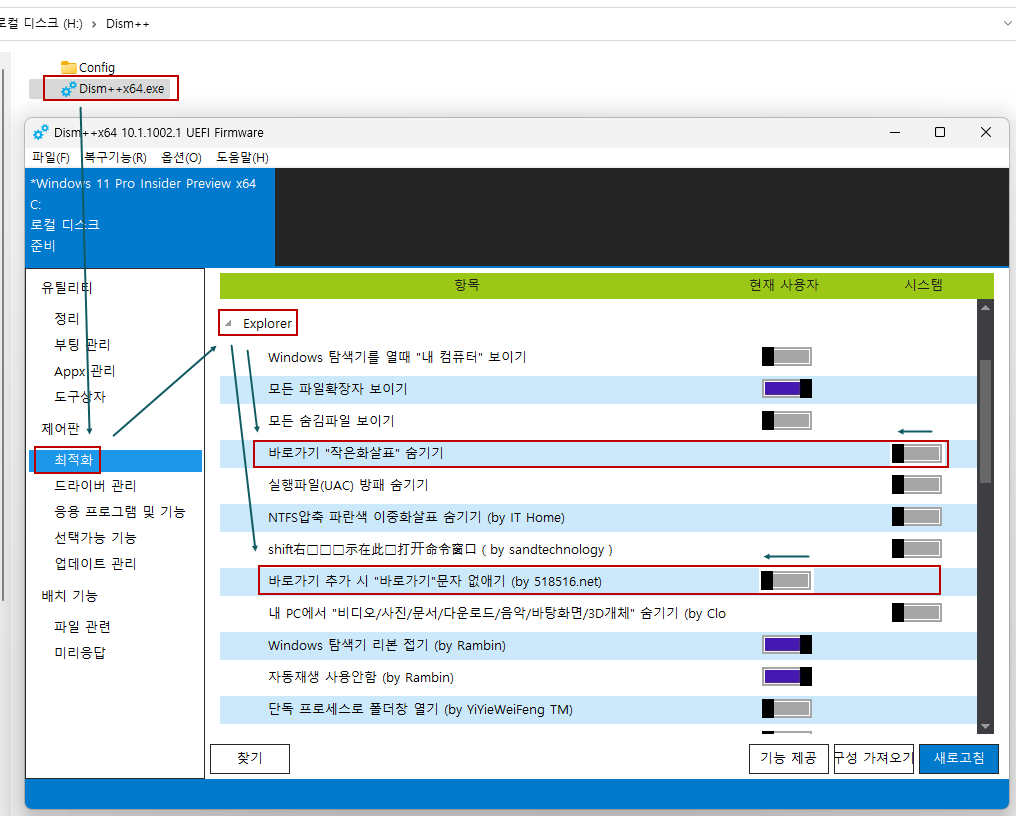1016x816 pixels.
Task: Click scrollbar up arrow in options list
Action: pyautogui.click(x=985, y=307)
